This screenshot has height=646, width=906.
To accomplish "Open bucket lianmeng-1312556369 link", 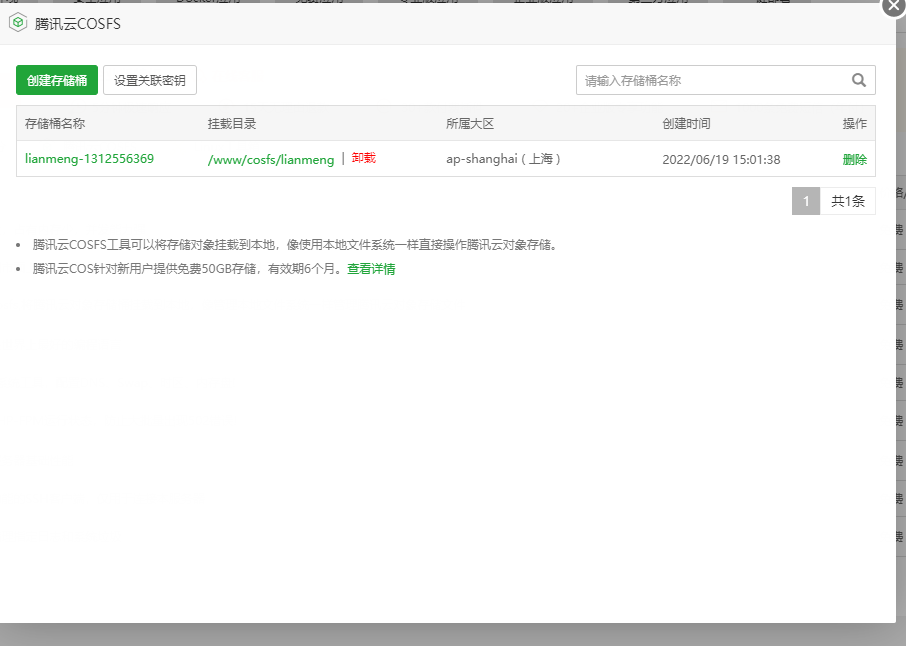I will tap(90, 158).
